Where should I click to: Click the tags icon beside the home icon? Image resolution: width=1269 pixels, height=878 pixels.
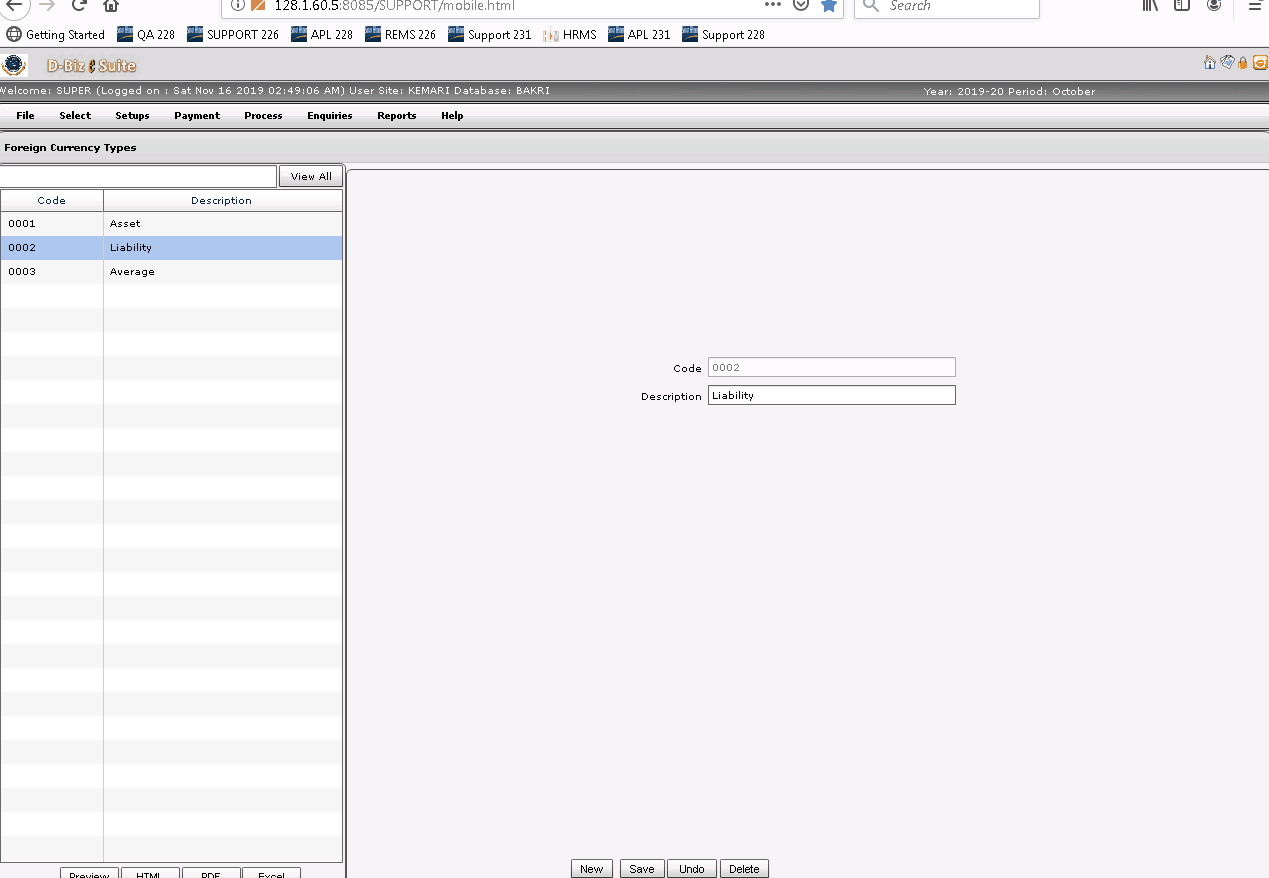click(1227, 62)
